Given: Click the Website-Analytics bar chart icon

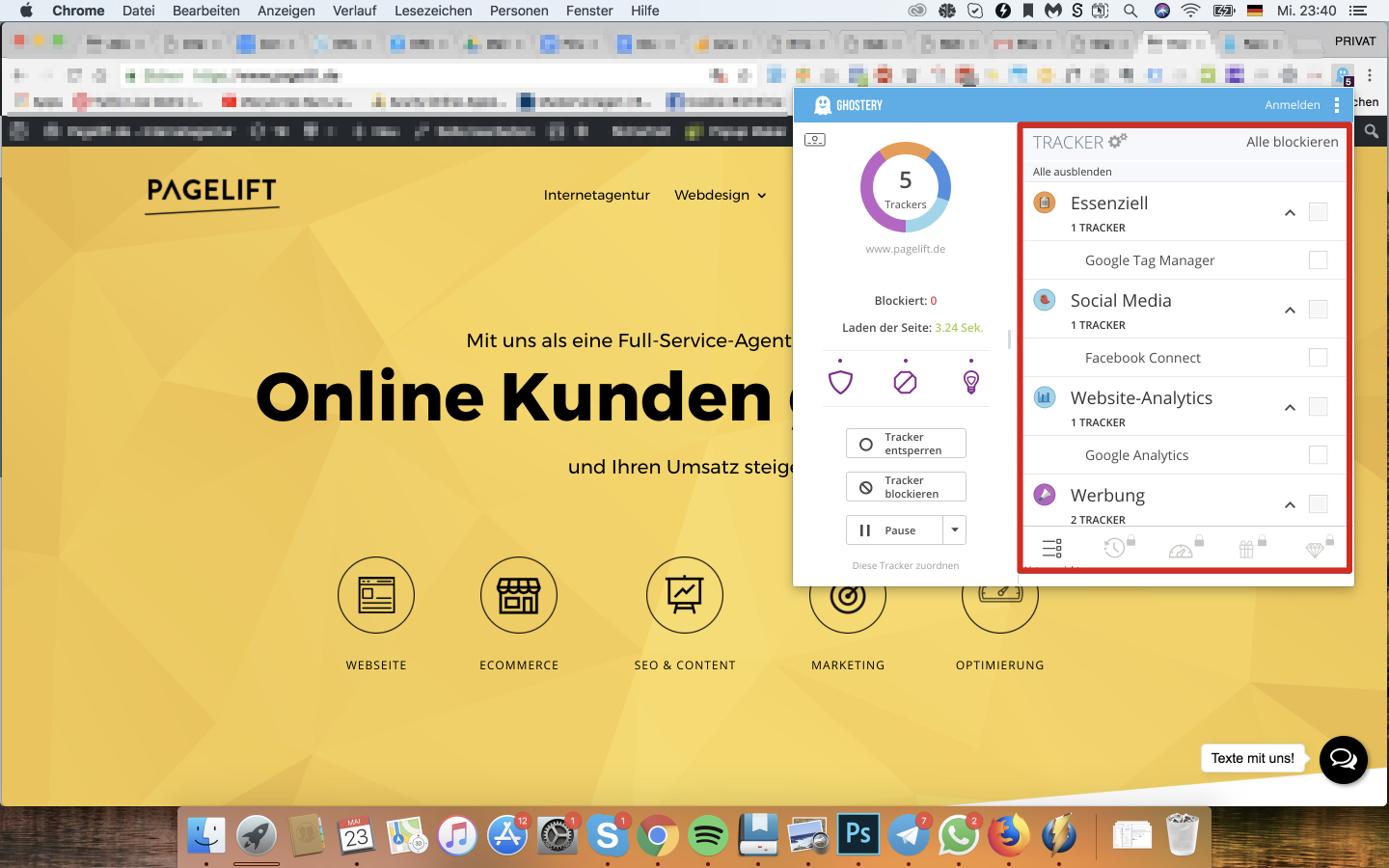Looking at the screenshot, I should 1045,397.
